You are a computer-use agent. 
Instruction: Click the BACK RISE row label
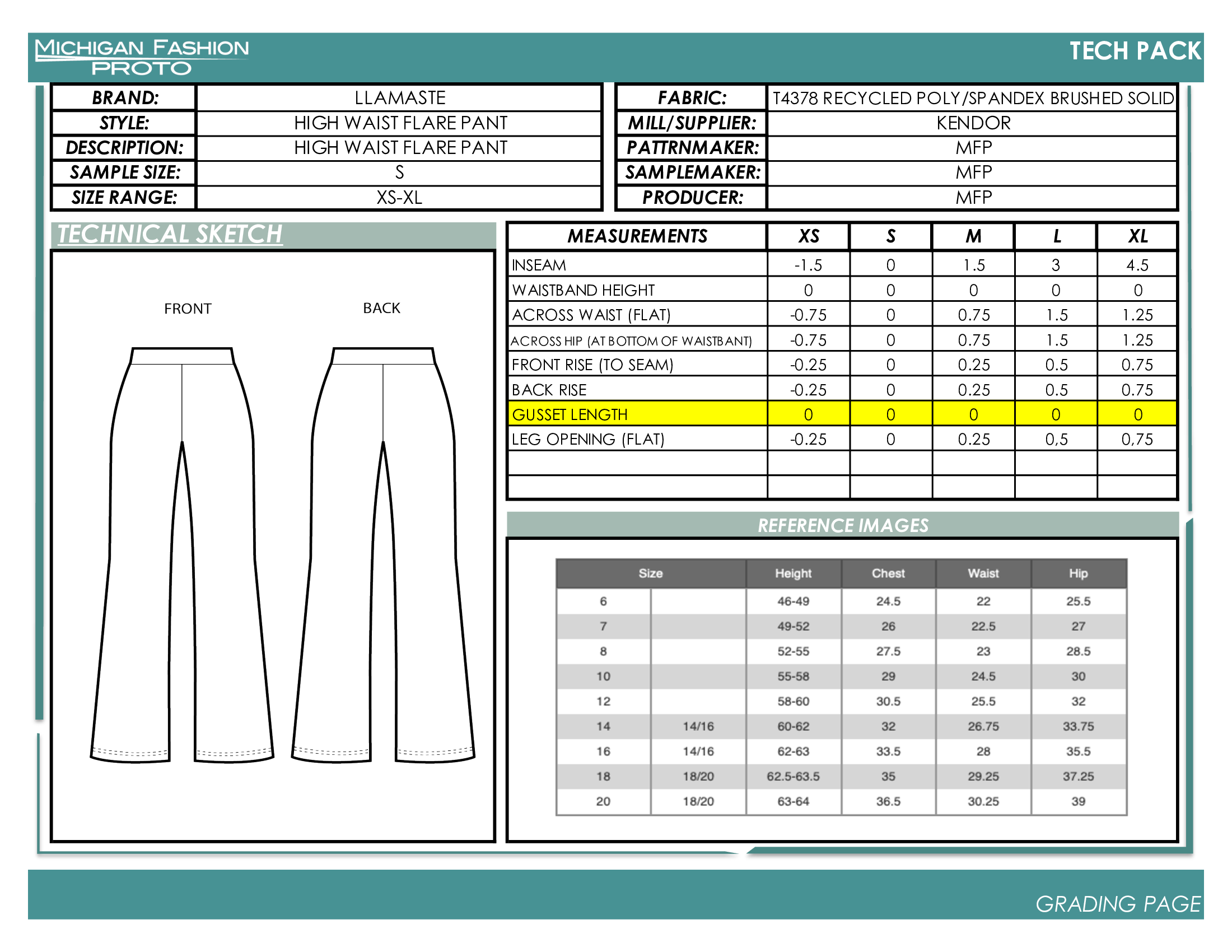coord(549,390)
